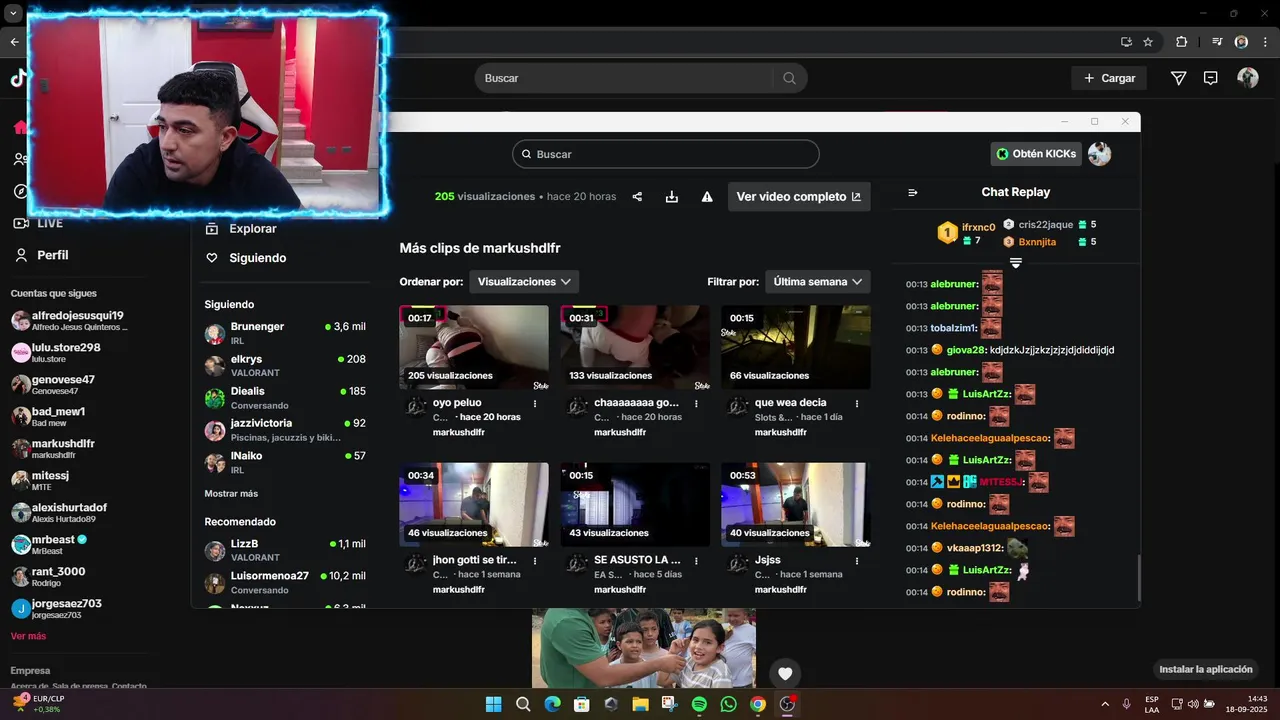The width and height of the screenshot is (1280, 720).
Task: Open options menu for 'oyo peluo' clip
Action: (535, 404)
